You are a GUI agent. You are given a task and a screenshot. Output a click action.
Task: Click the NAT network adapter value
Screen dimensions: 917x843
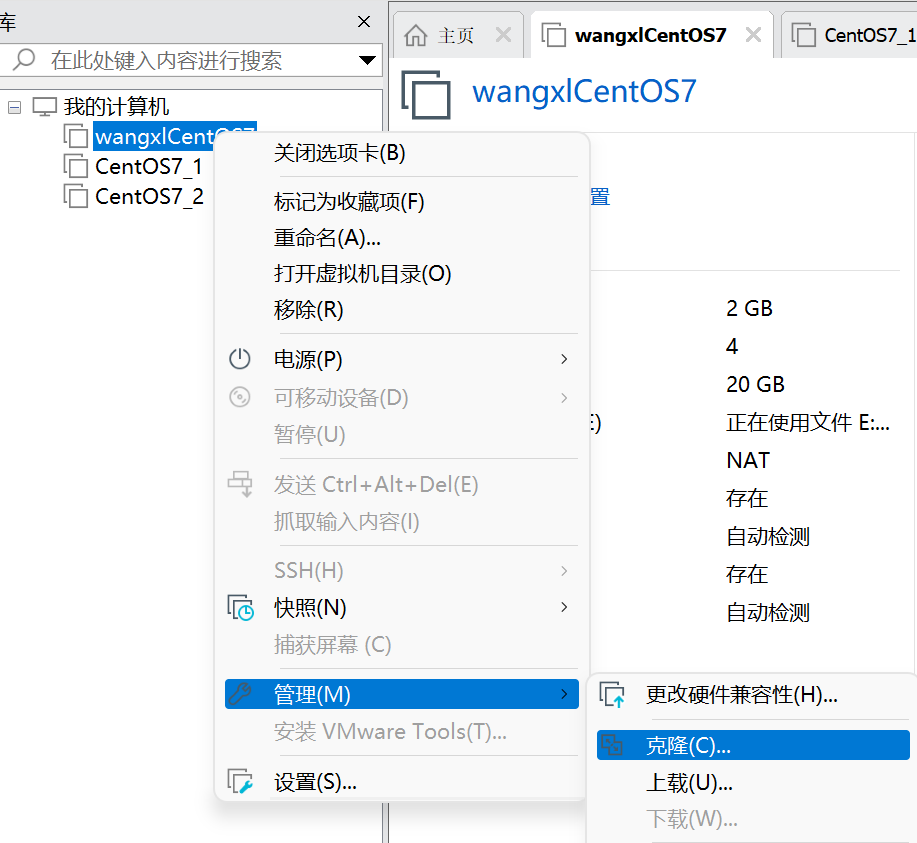point(748,460)
